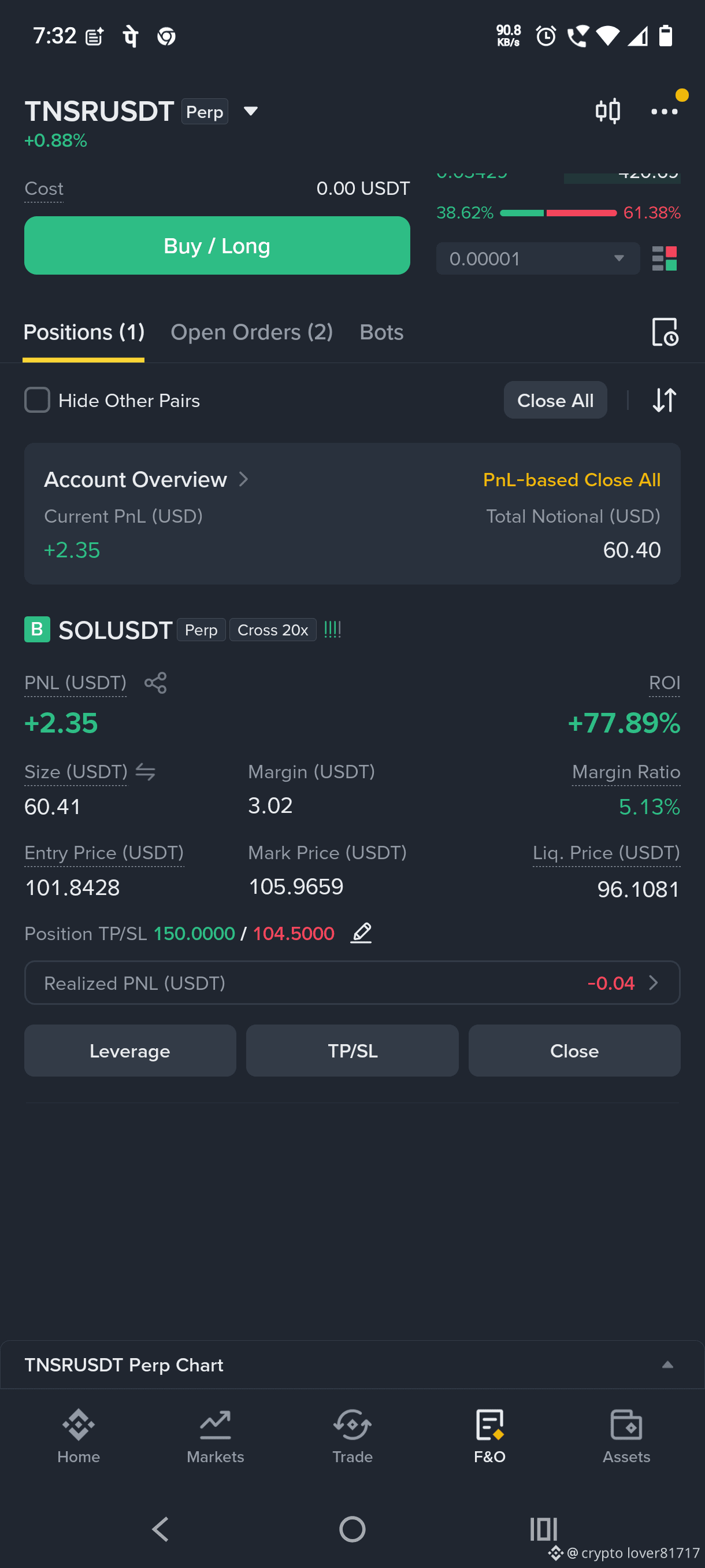Edit Position TP/SL with the pencil icon
Screen dimensions: 705x1568
[361, 933]
